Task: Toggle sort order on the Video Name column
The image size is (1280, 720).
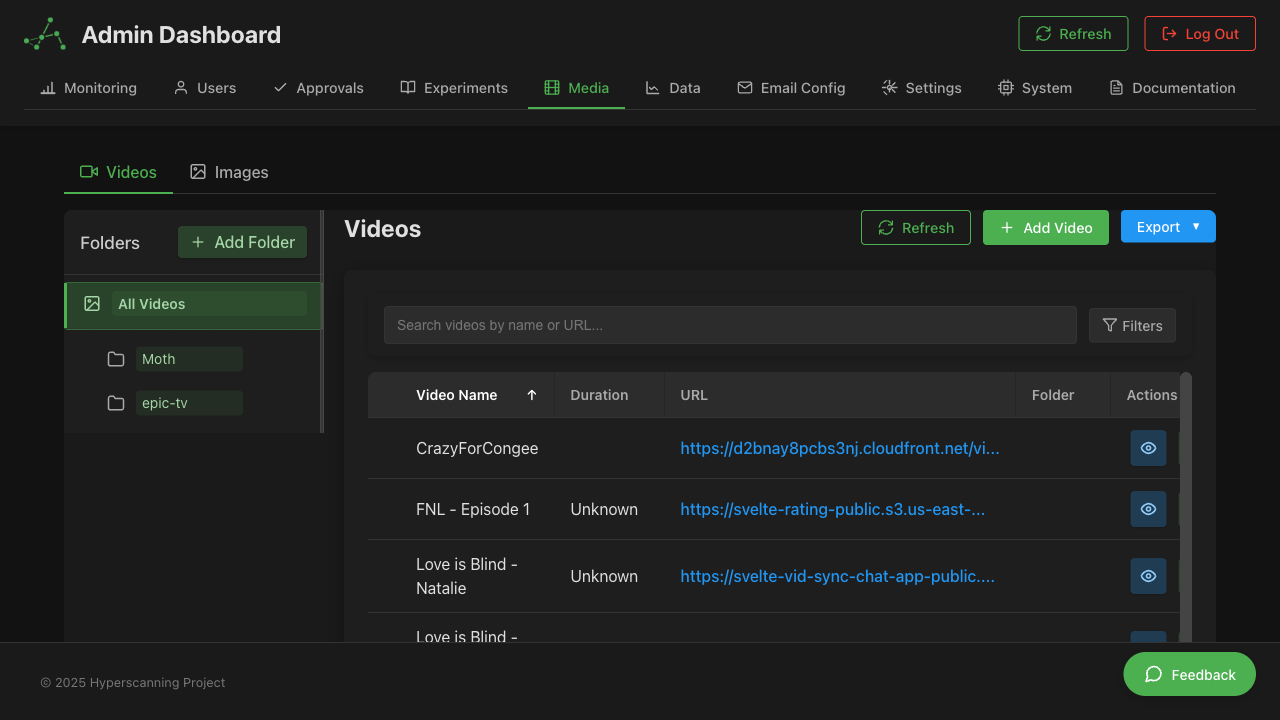Action: point(531,395)
